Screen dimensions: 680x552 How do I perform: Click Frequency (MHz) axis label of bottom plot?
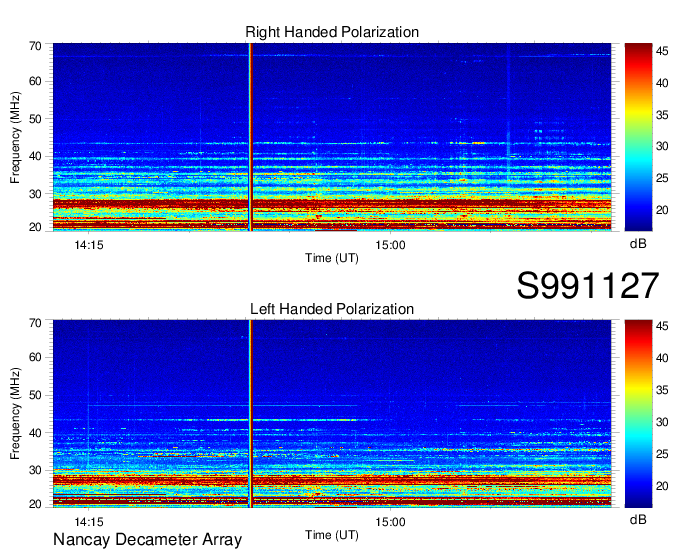[x=15, y=414]
